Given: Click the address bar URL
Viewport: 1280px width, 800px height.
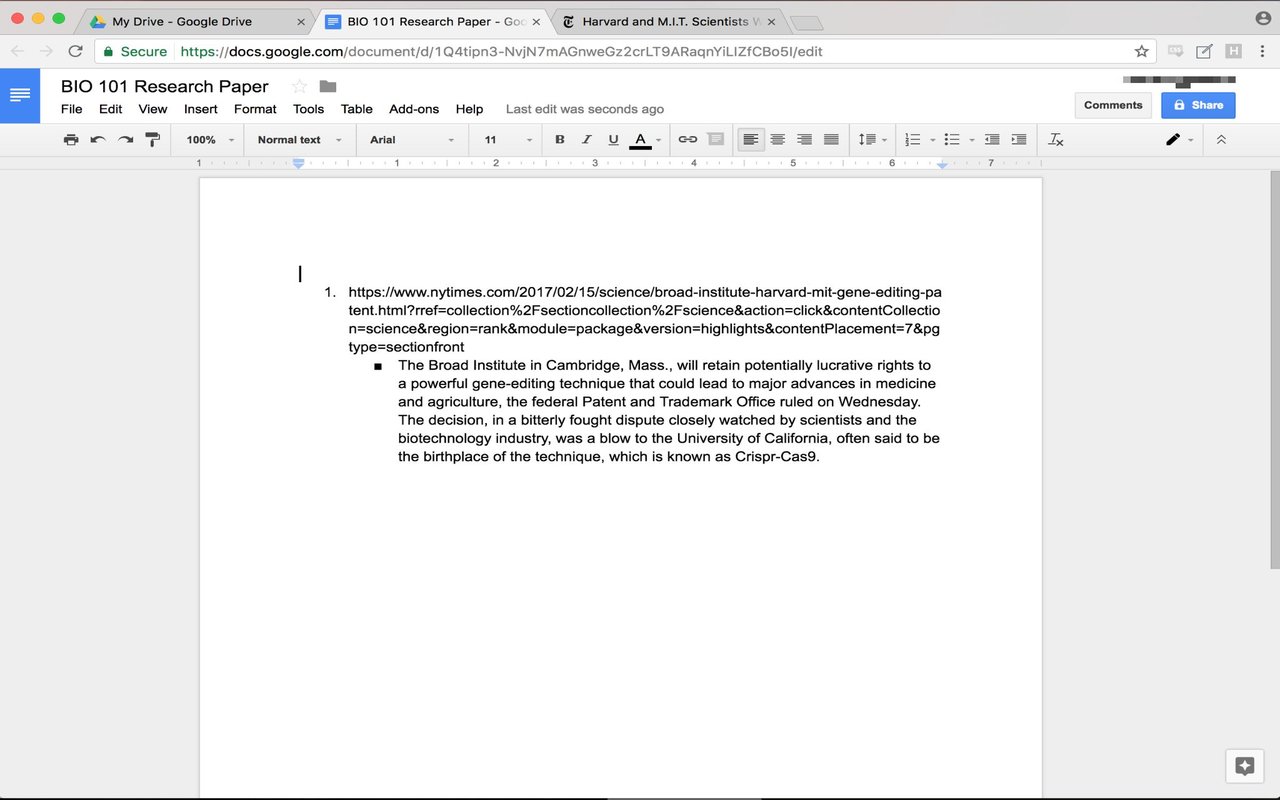Looking at the screenshot, I should click(x=501, y=51).
